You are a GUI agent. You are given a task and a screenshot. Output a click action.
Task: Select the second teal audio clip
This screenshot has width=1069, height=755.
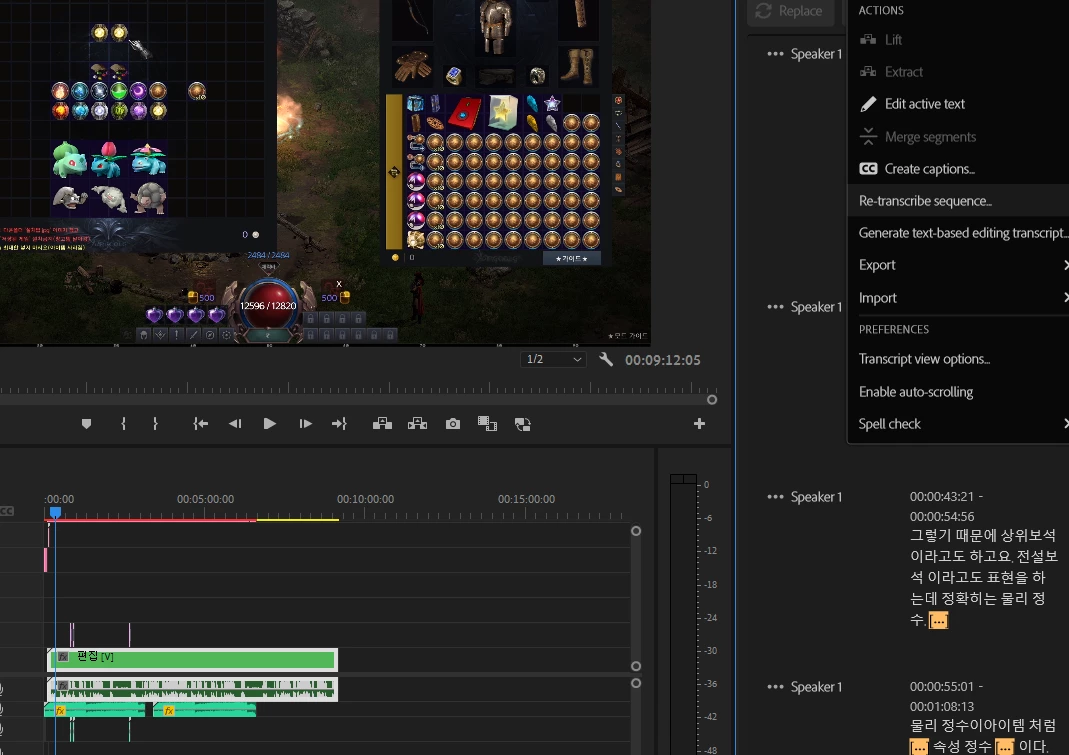[x=205, y=711]
